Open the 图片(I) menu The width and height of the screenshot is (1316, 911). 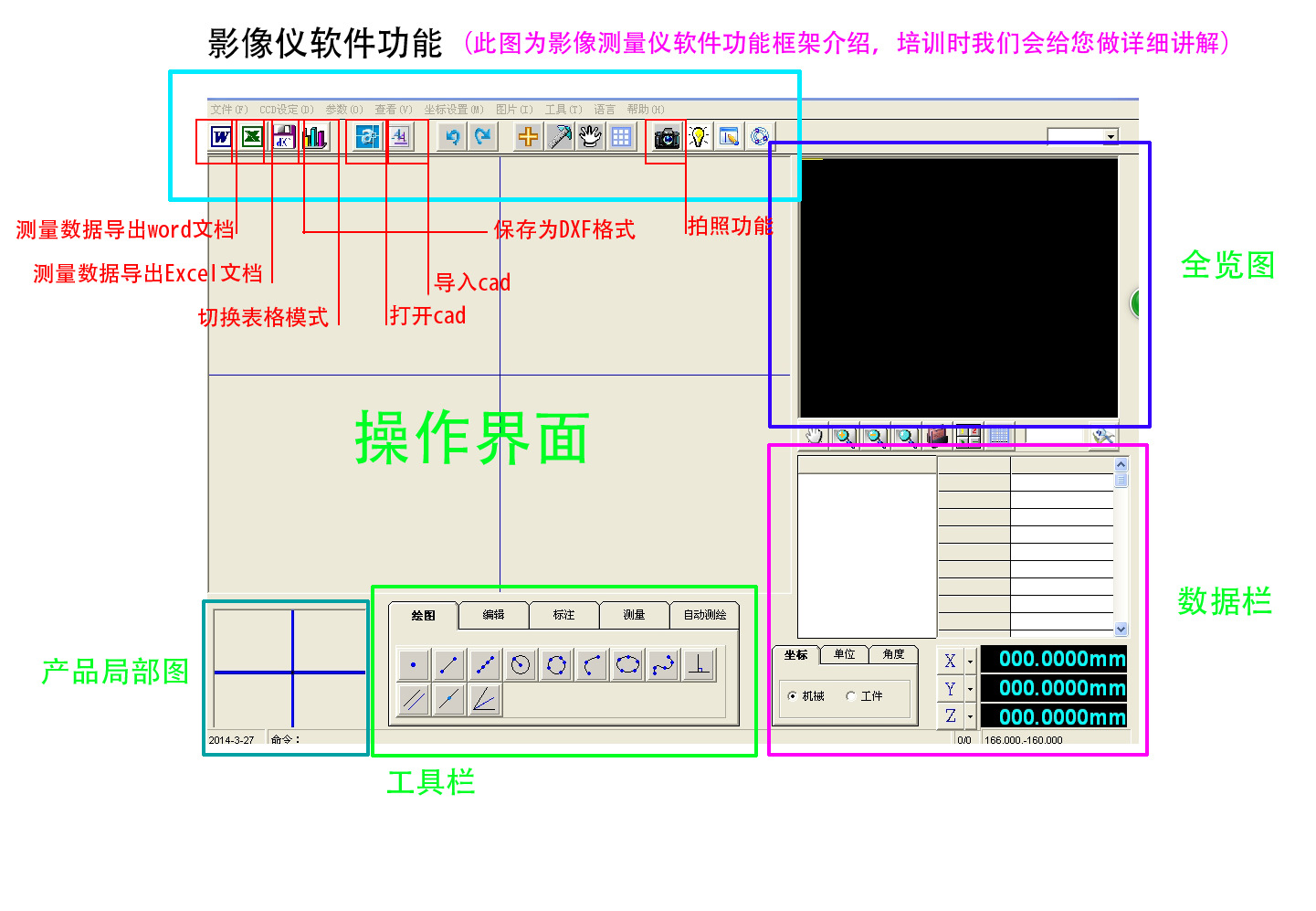coord(514,110)
